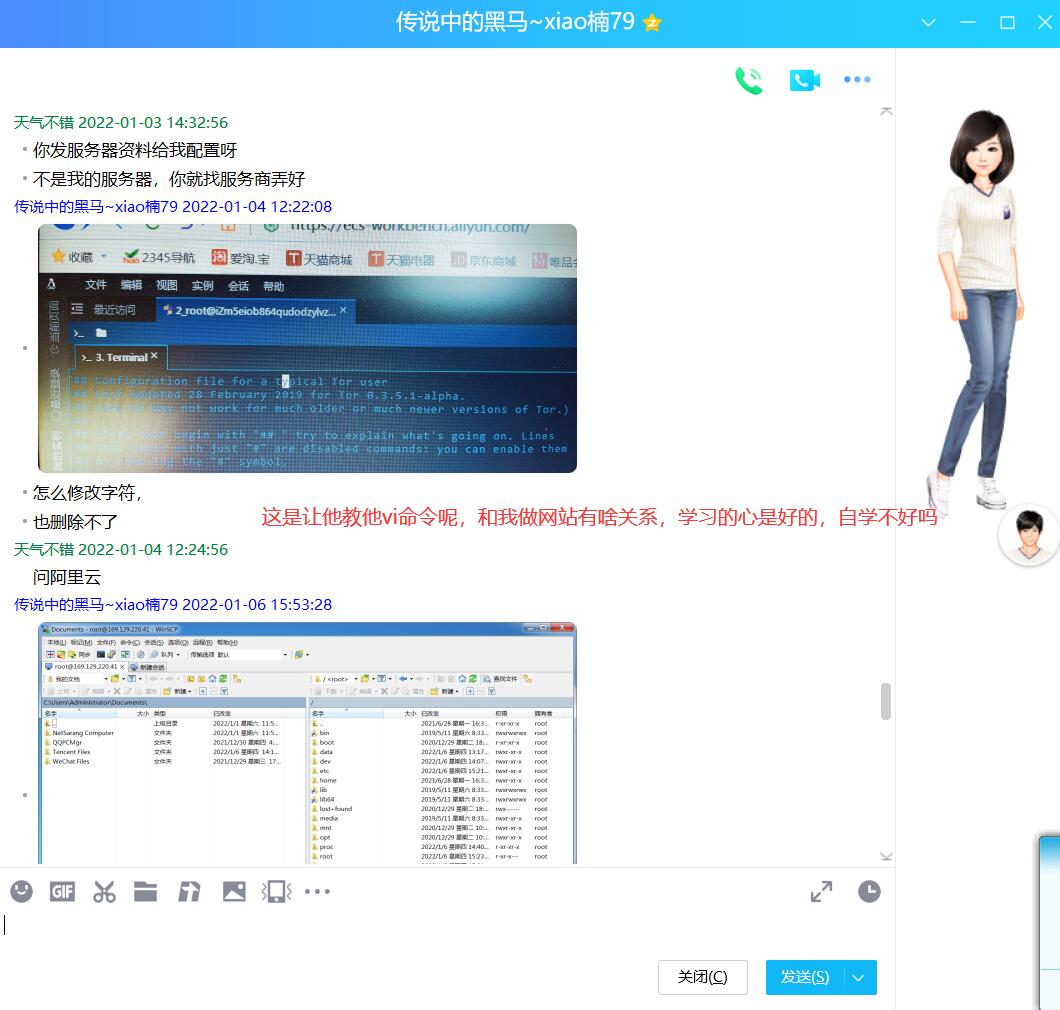Click the 发送(S) send button
Screen dimensions: 1060x1010
[x=804, y=978]
